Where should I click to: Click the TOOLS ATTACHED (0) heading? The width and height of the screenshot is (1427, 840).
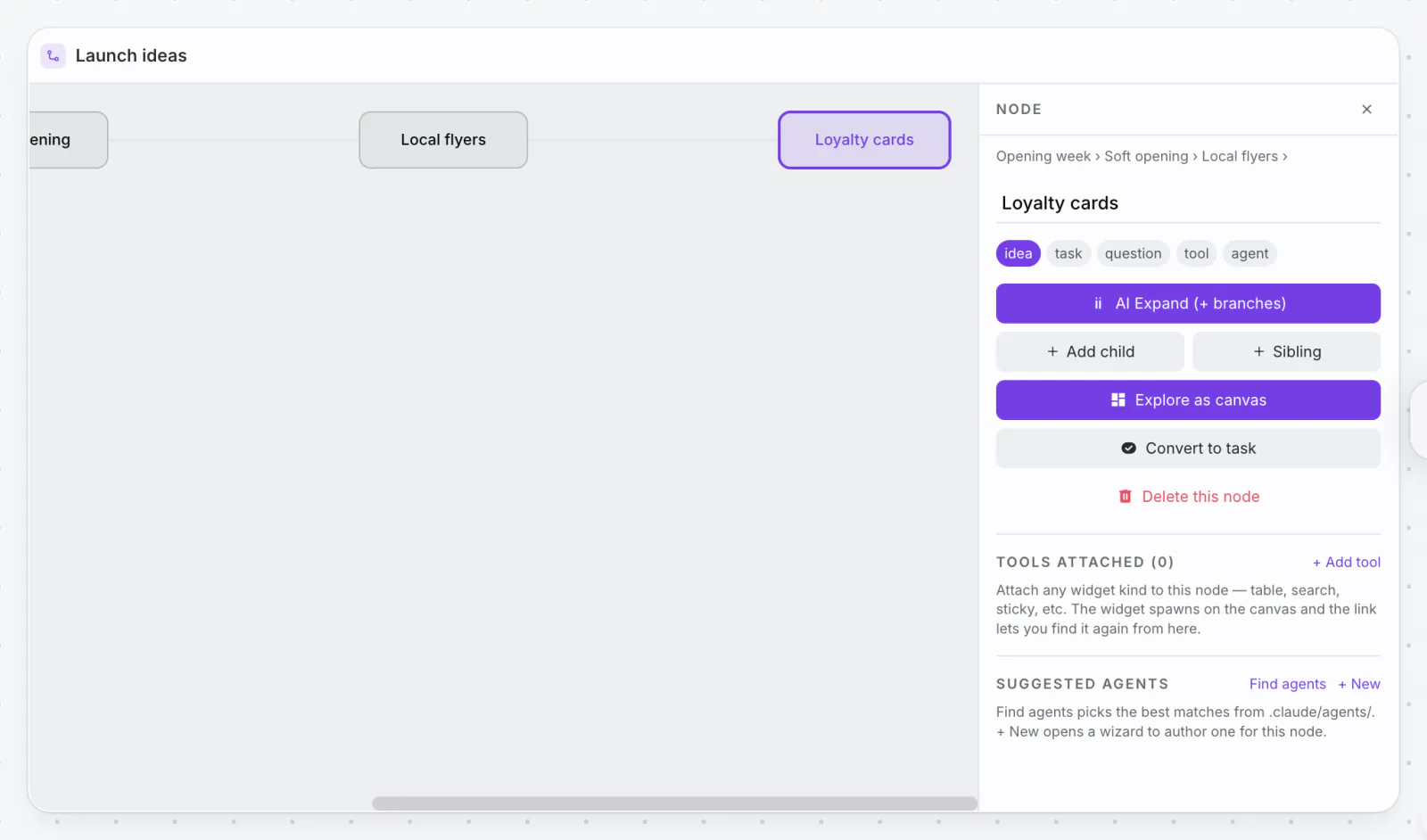1085,562
